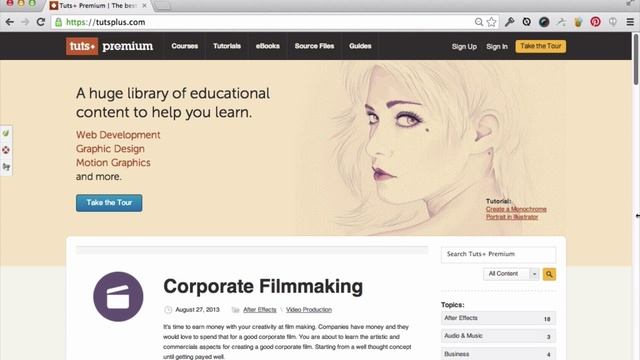This screenshot has height=360, width=640.
Task: Click the zoom magnifier icon in address bar
Action: (x=479, y=22)
